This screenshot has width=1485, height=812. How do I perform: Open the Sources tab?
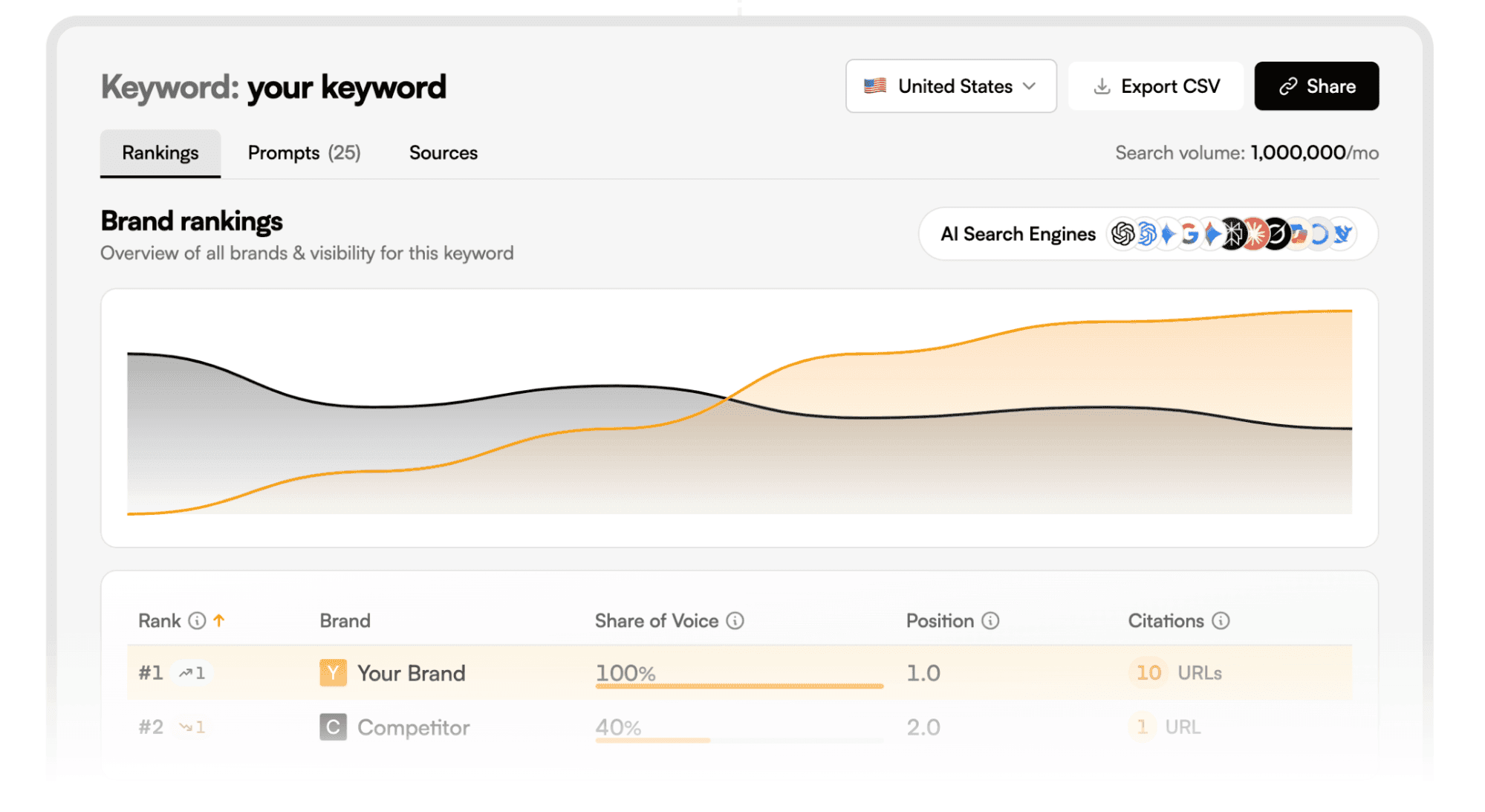(x=443, y=153)
